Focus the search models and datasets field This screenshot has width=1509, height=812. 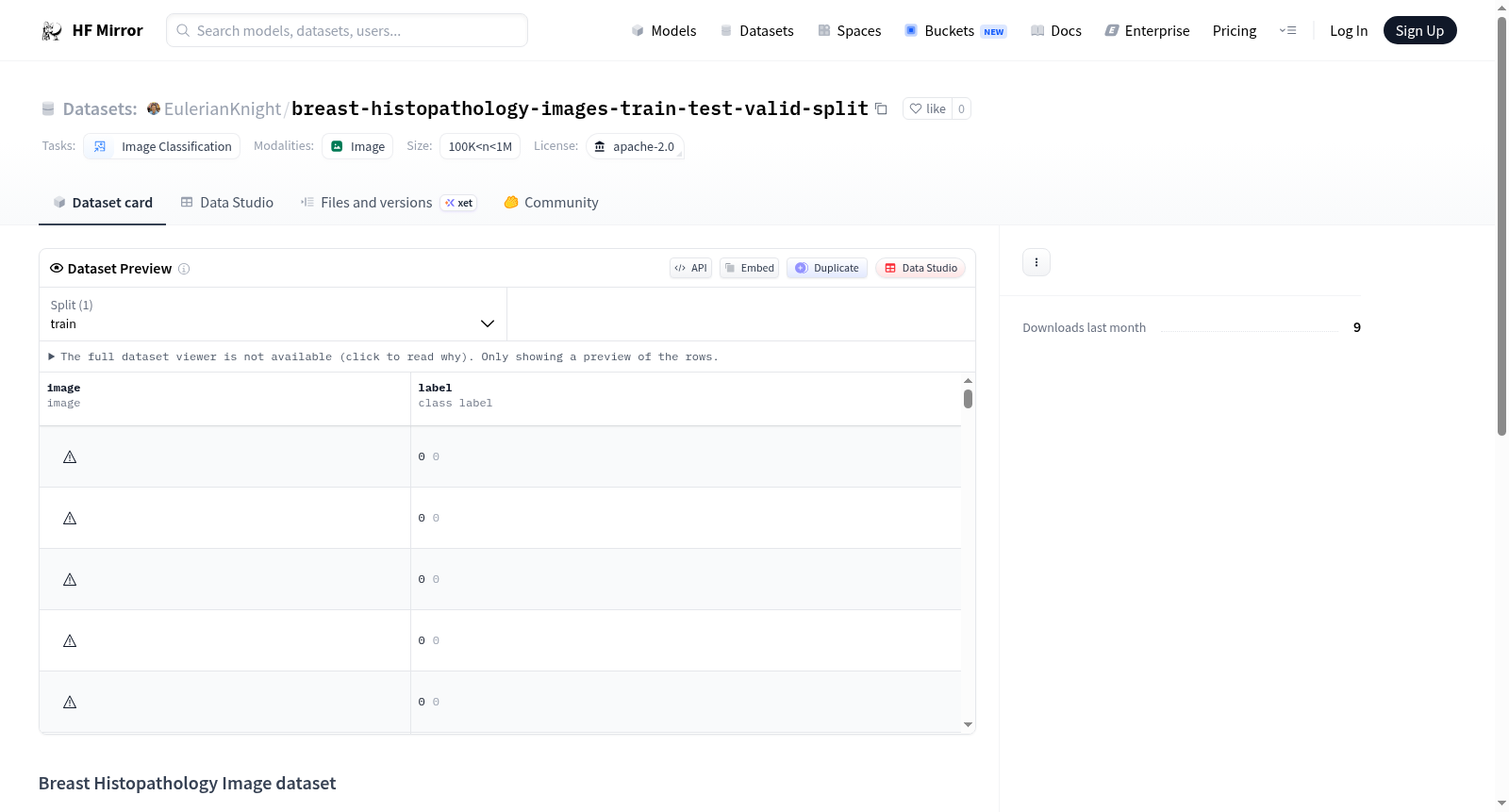pos(347,30)
